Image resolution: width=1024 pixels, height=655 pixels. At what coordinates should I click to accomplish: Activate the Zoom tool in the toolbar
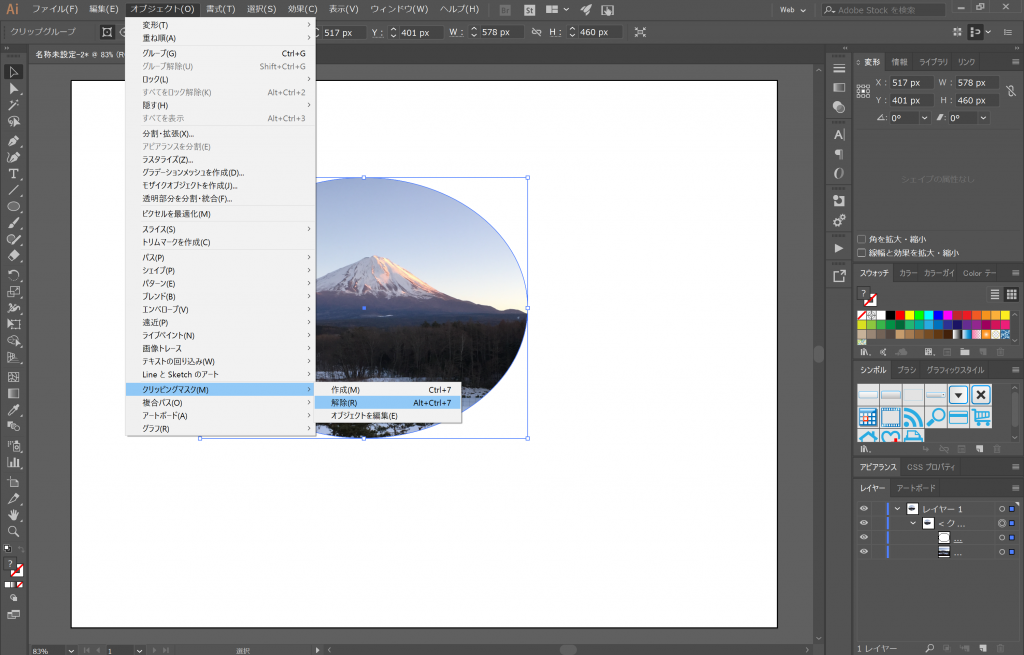(x=14, y=531)
